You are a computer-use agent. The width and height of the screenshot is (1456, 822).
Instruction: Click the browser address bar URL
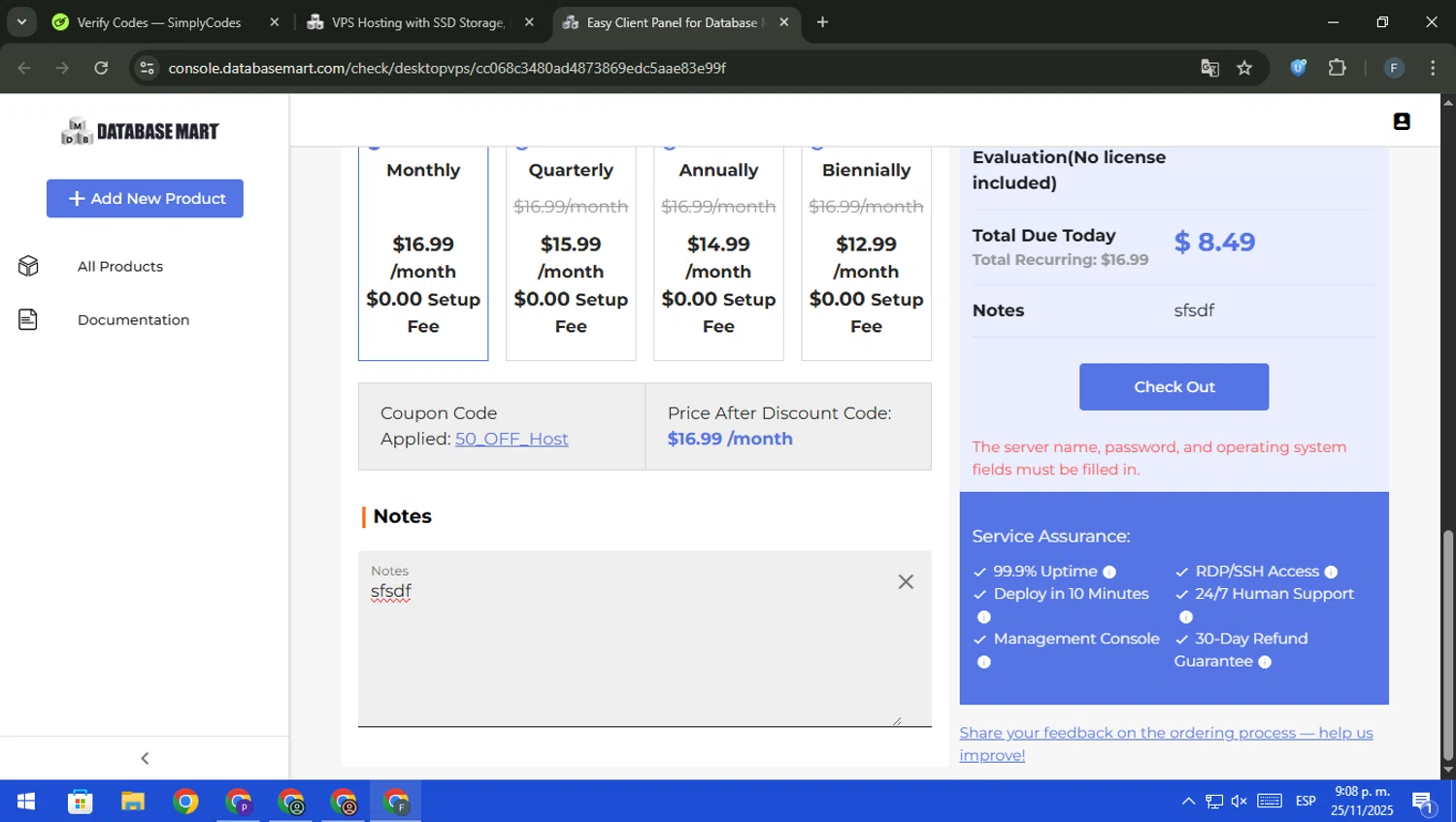tap(447, 68)
